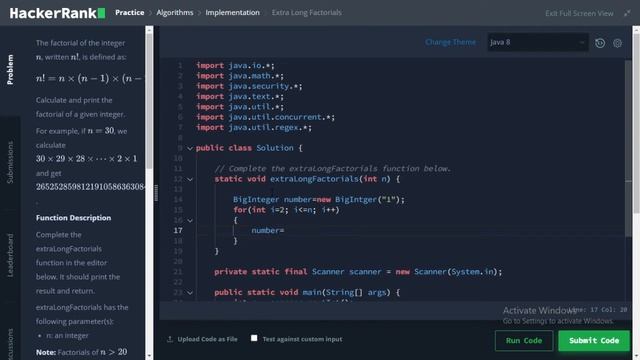Screen dimensions: 640x360
Task: Open the Problem side tab
Action: click(x=10, y=69)
